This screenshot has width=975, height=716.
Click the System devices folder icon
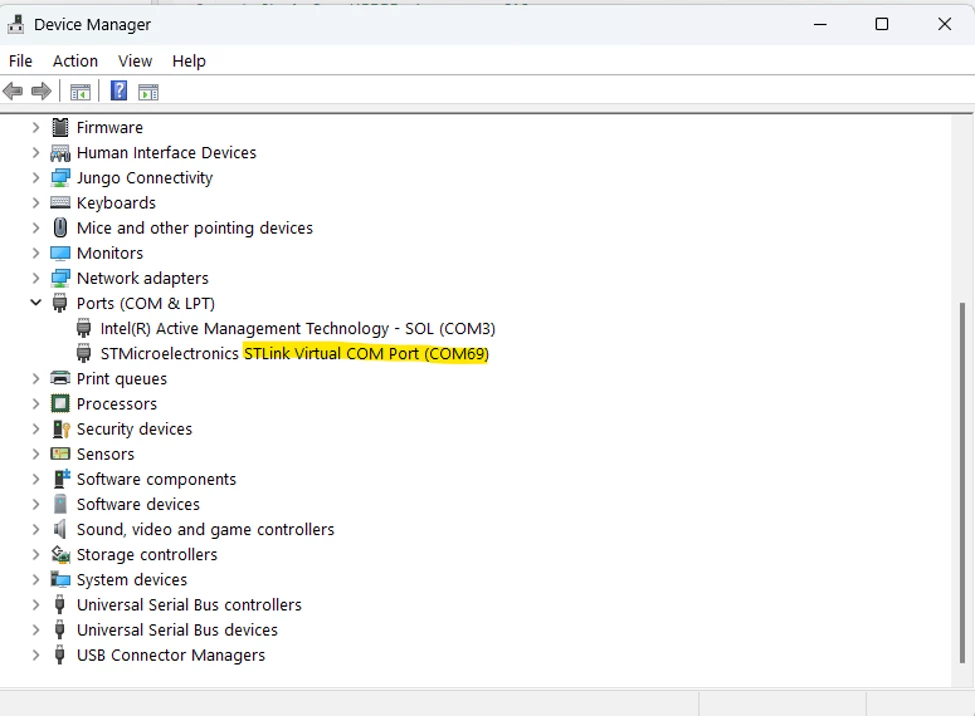click(x=60, y=579)
